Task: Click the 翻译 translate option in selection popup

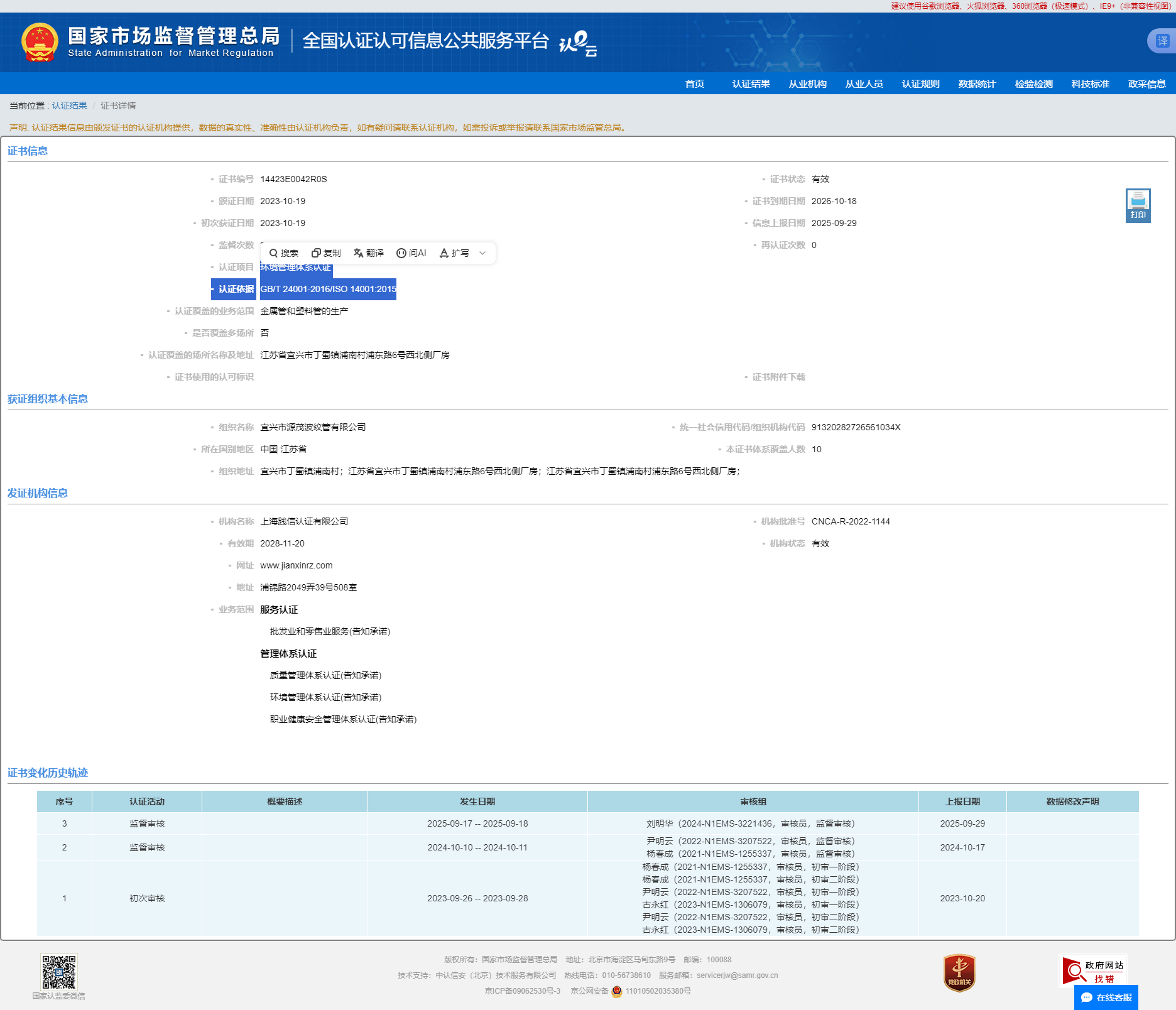Action: [x=369, y=253]
